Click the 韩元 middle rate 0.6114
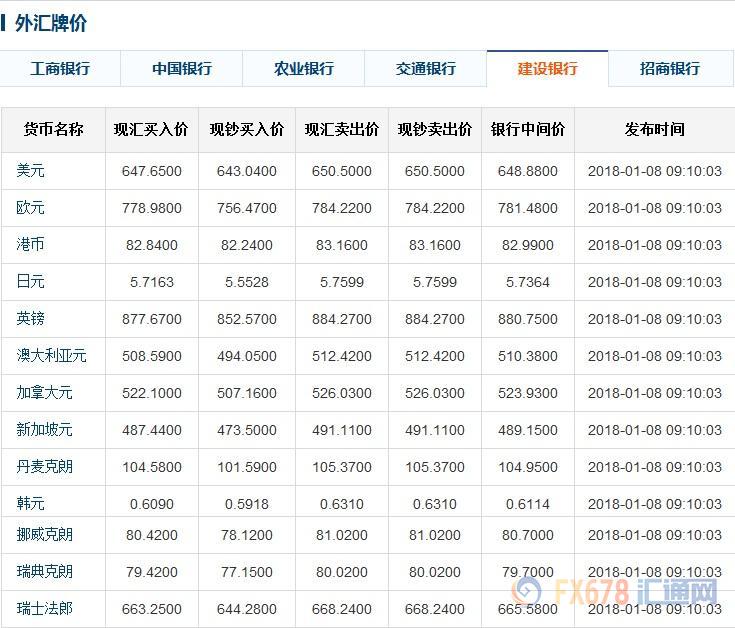 528,504
